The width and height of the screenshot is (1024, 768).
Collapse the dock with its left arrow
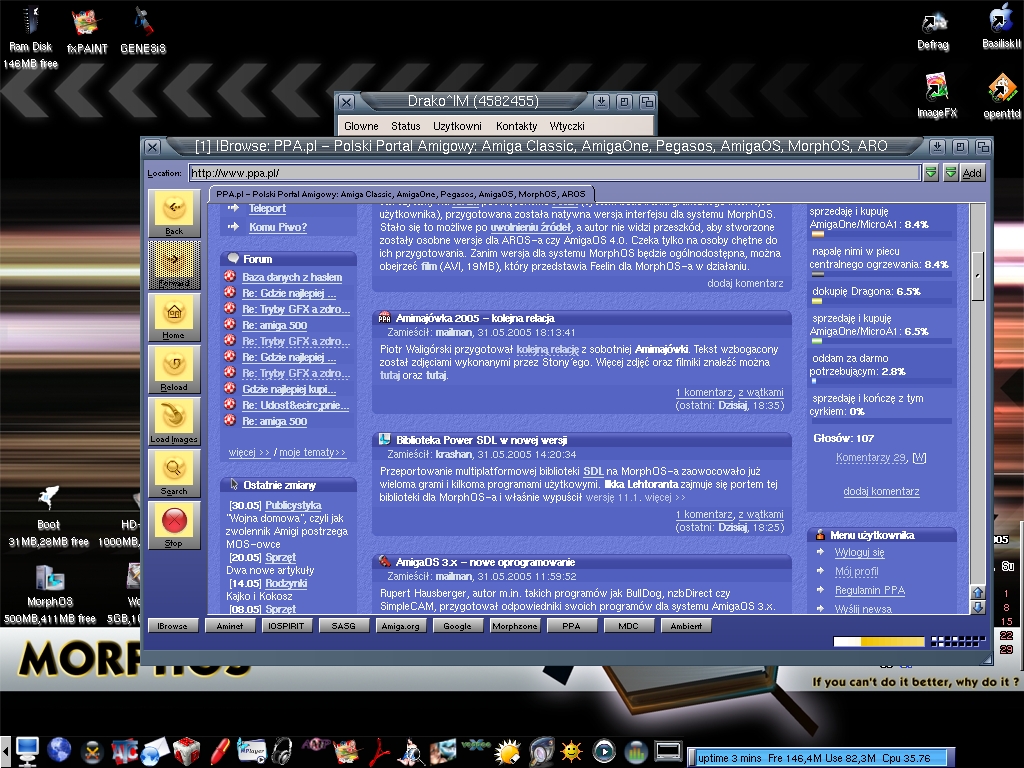(x=5, y=751)
